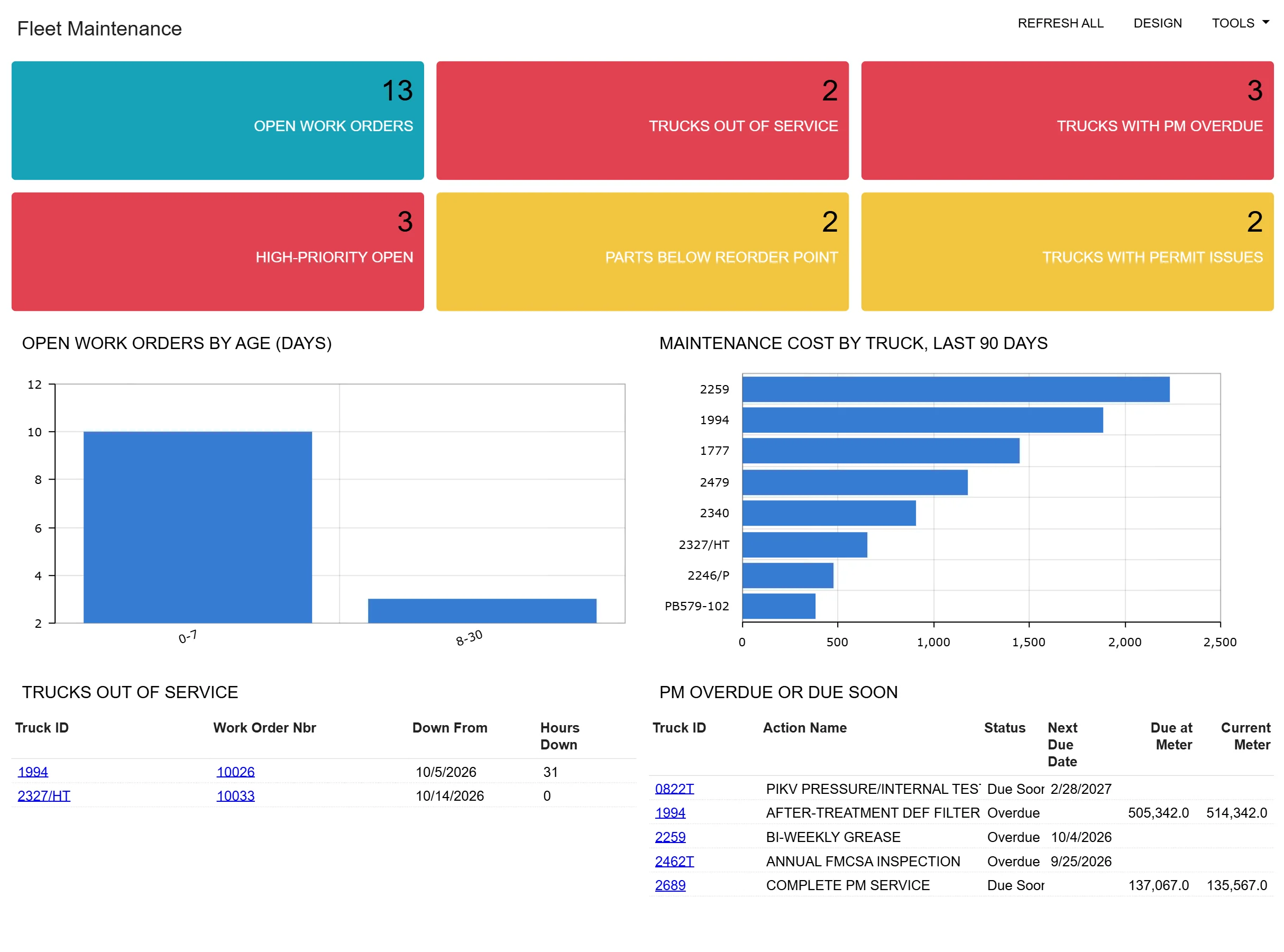
Task: Open DESIGN mode
Action: [1157, 23]
